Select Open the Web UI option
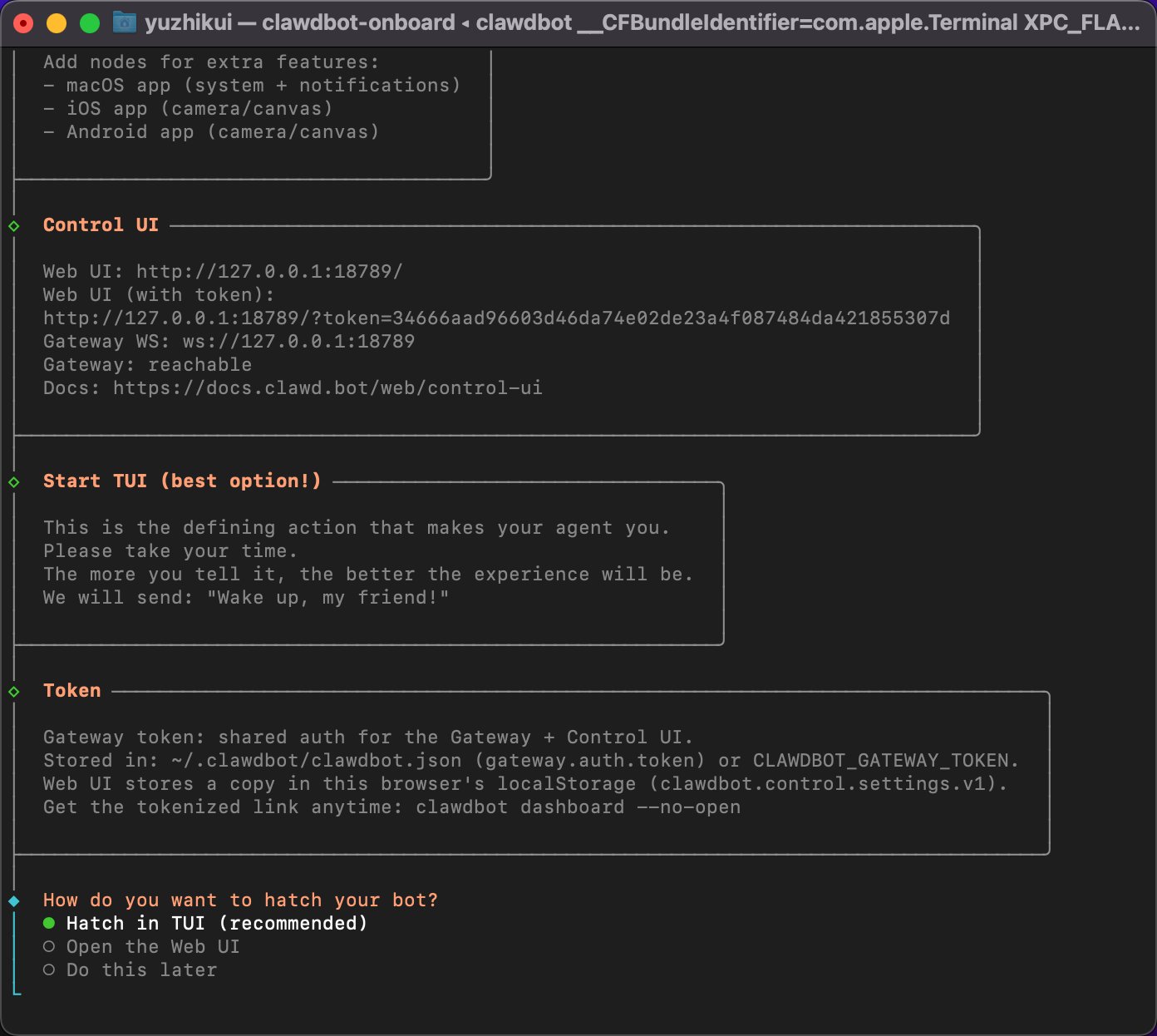 tap(141, 946)
